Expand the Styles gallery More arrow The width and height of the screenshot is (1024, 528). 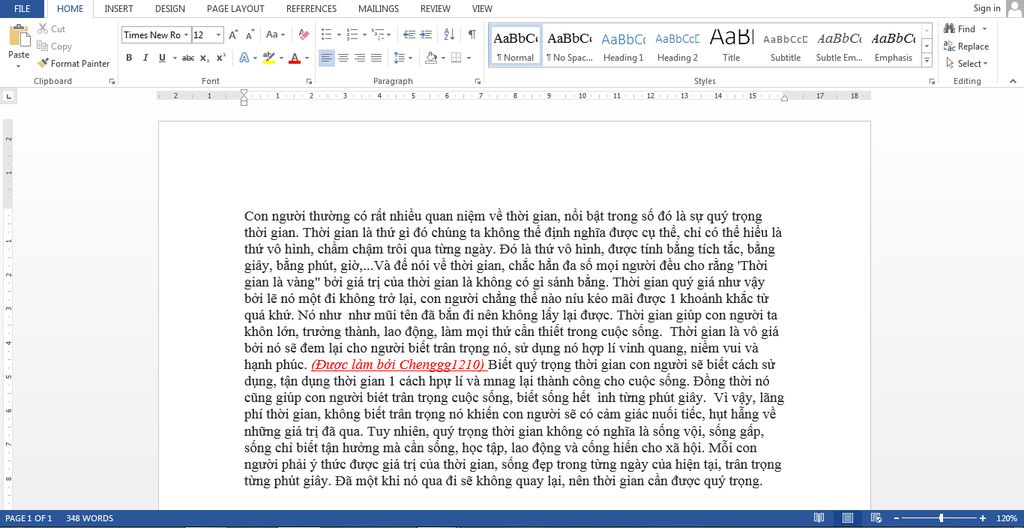(x=927, y=59)
